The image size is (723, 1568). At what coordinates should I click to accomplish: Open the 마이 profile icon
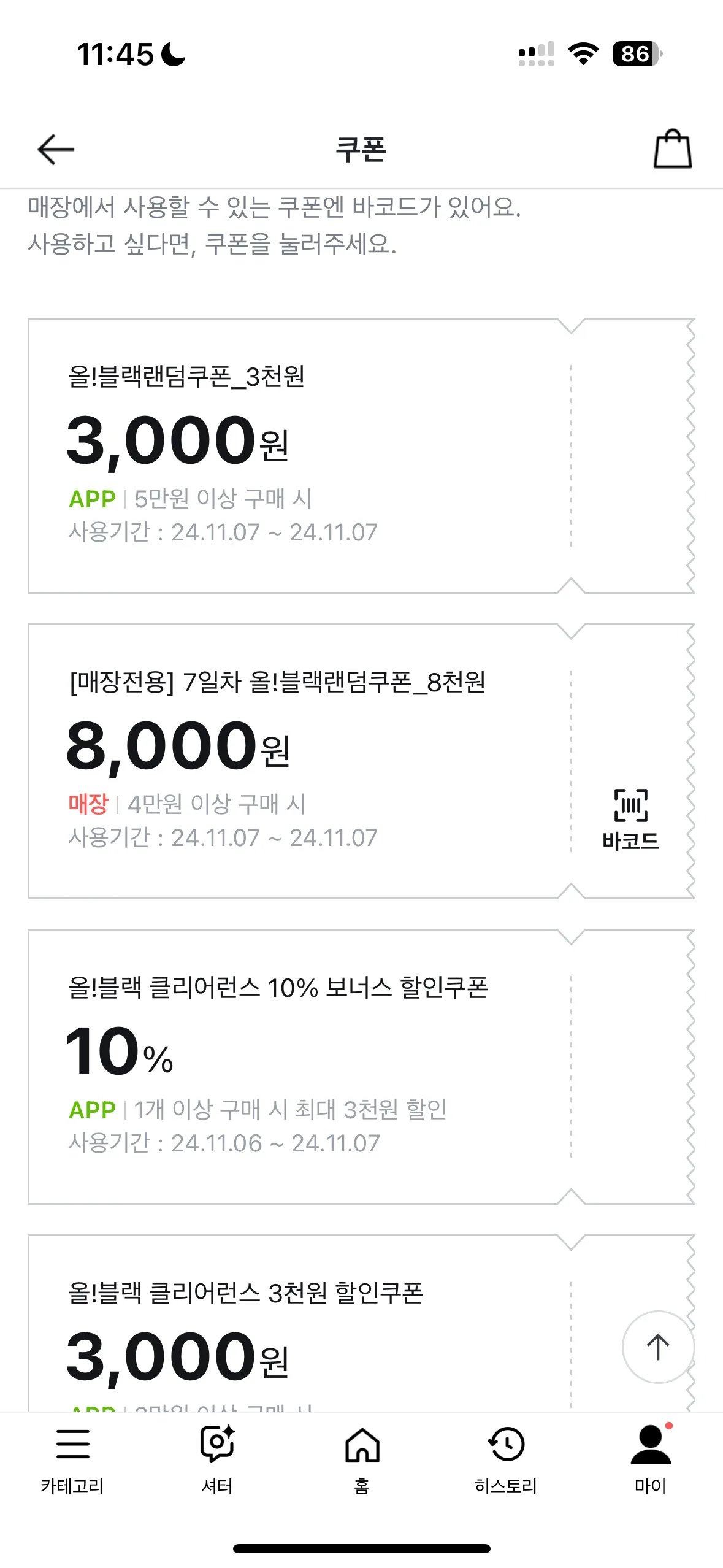tap(651, 1445)
